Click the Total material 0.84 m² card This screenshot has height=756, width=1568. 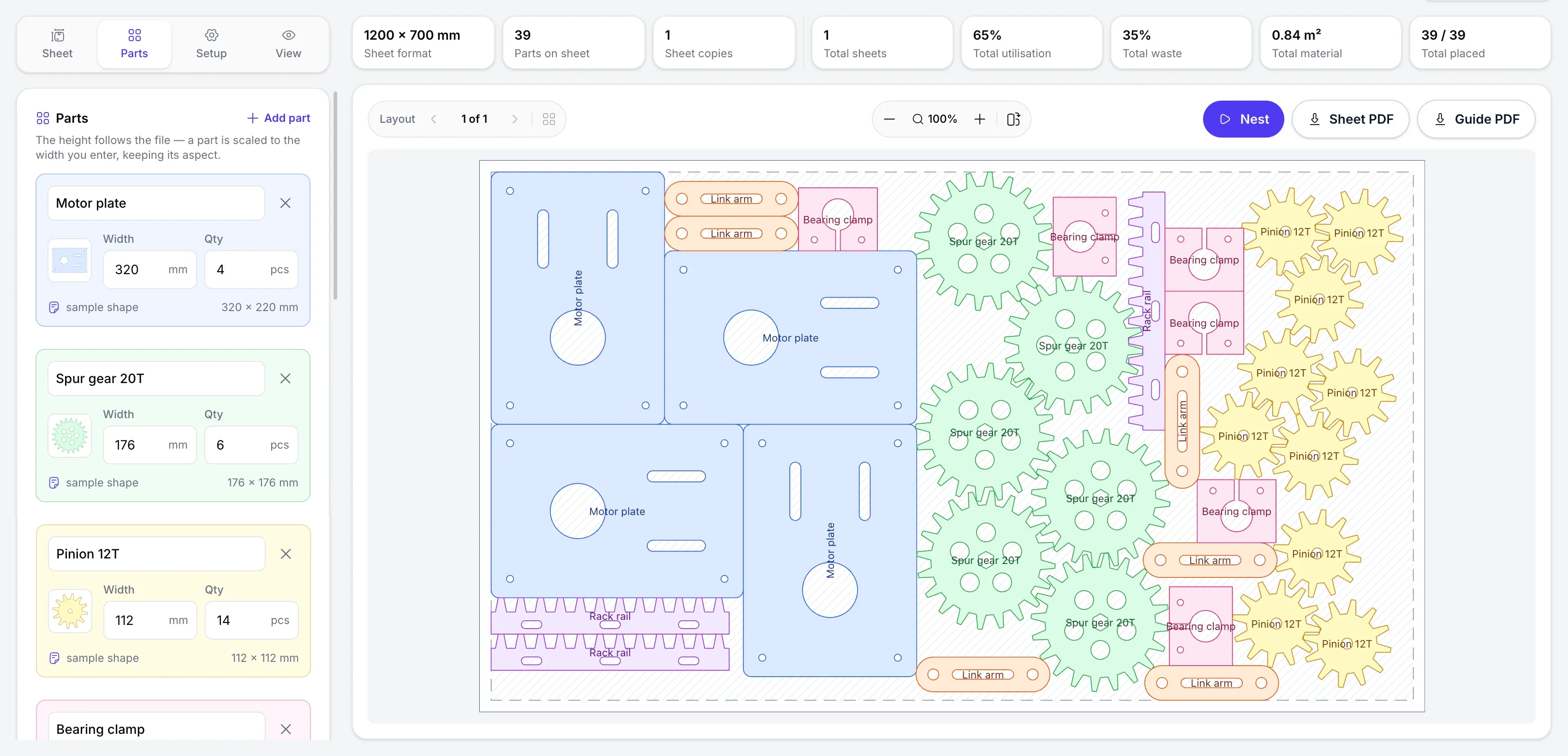click(x=1330, y=43)
